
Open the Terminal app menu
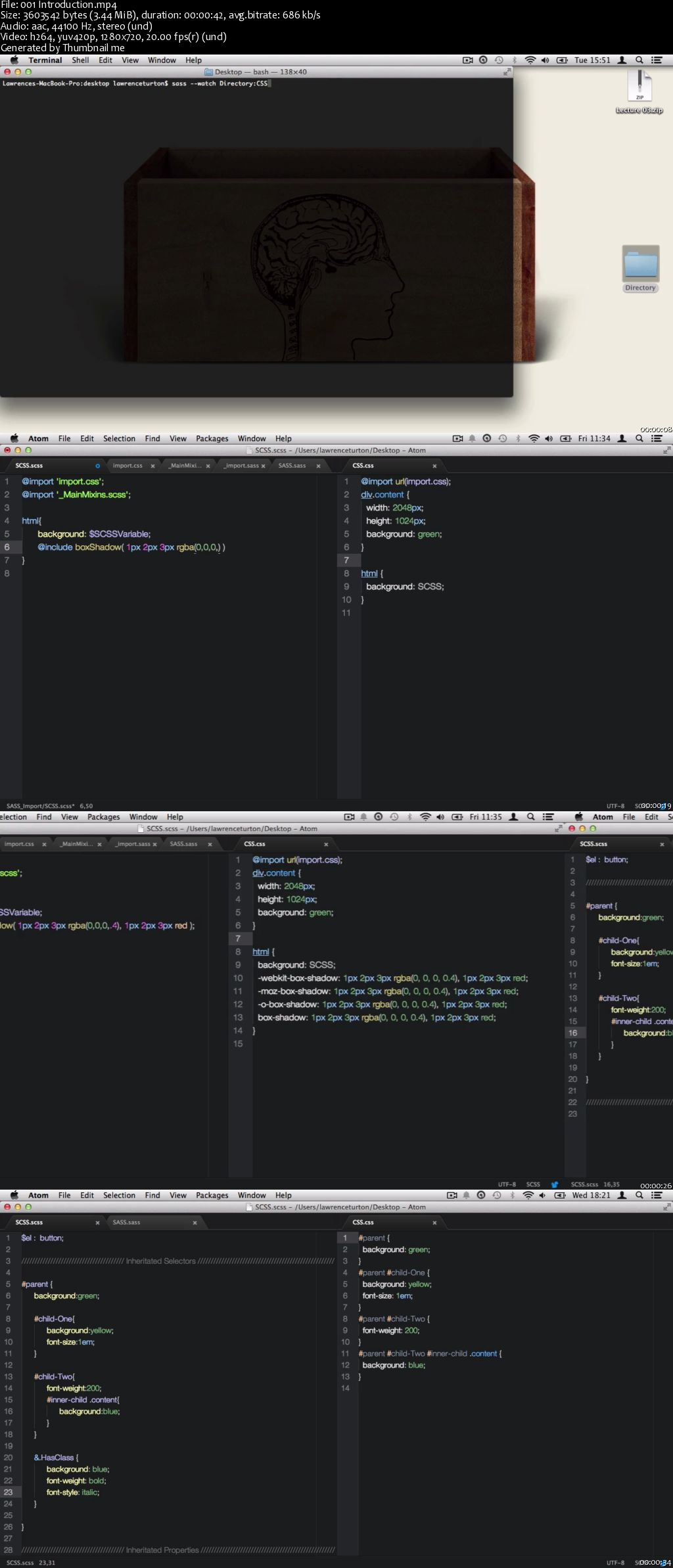click(x=45, y=60)
